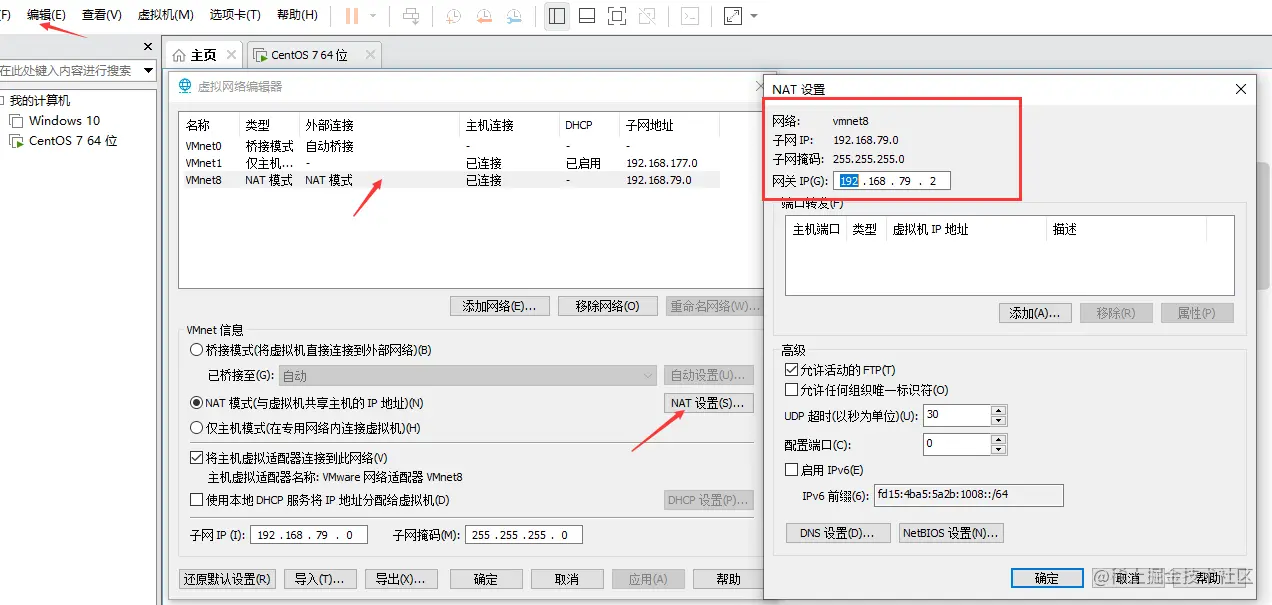1272x605 pixels.
Task: Click the search box in the library panel
Action: [69, 70]
